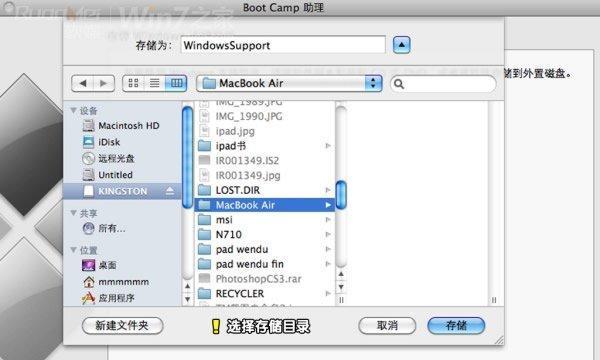Click the PhotoshopCS3.rar file icon

pos(205,278)
